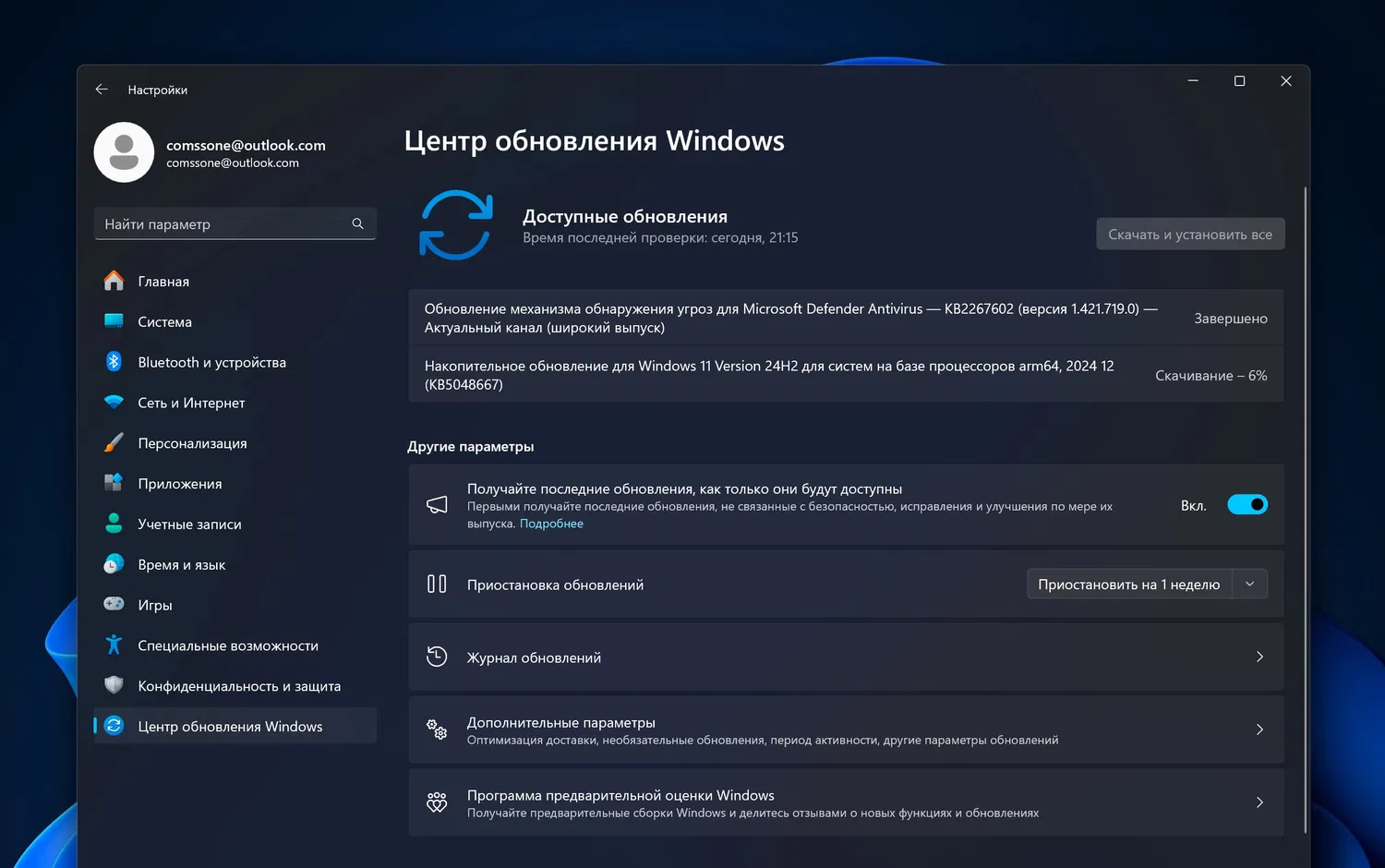Click the Bluetooth icon in sidebar
The width and height of the screenshot is (1385, 868).
click(x=114, y=362)
